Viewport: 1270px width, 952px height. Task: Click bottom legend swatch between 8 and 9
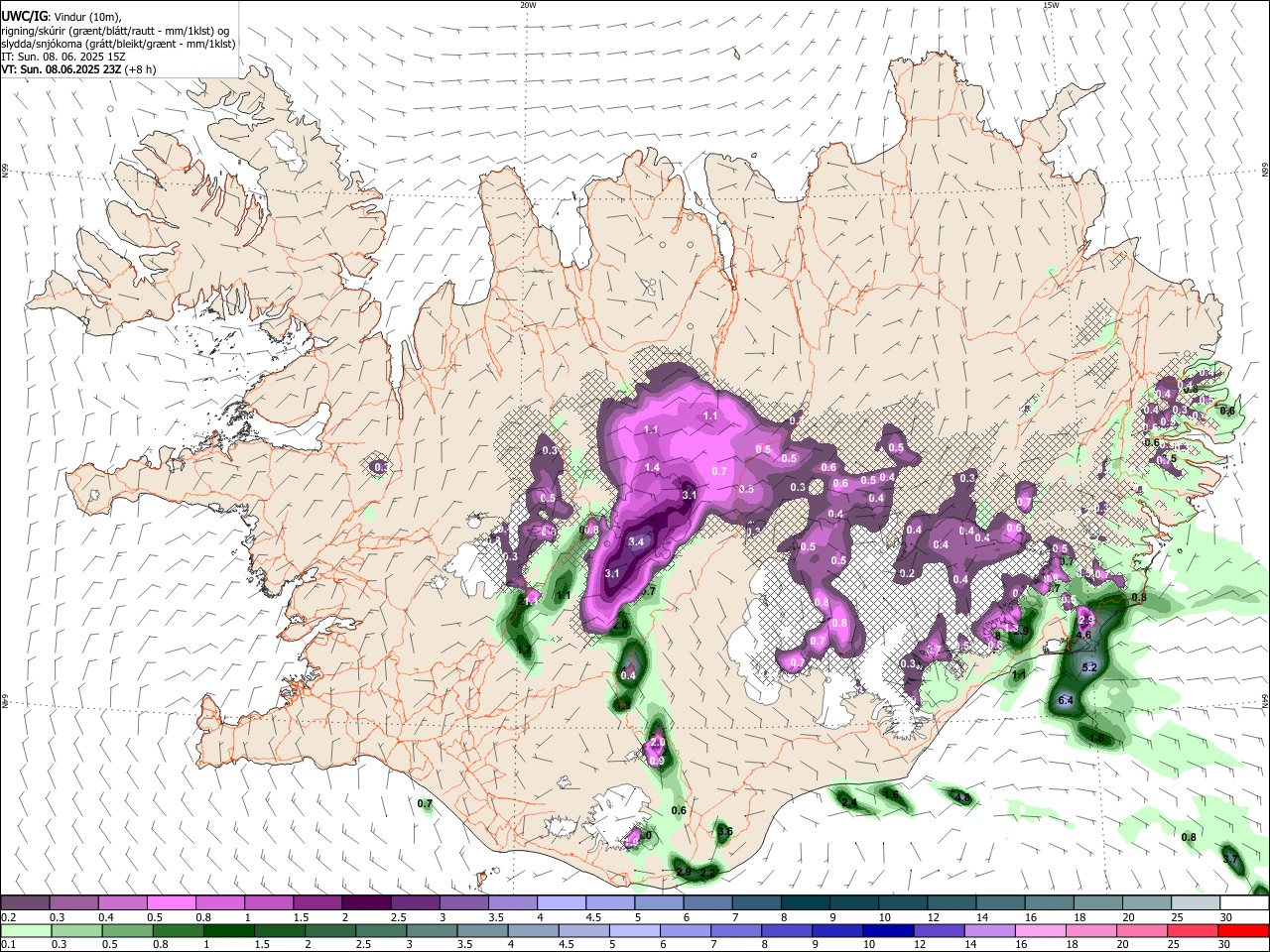pyautogui.click(x=785, y=930)
